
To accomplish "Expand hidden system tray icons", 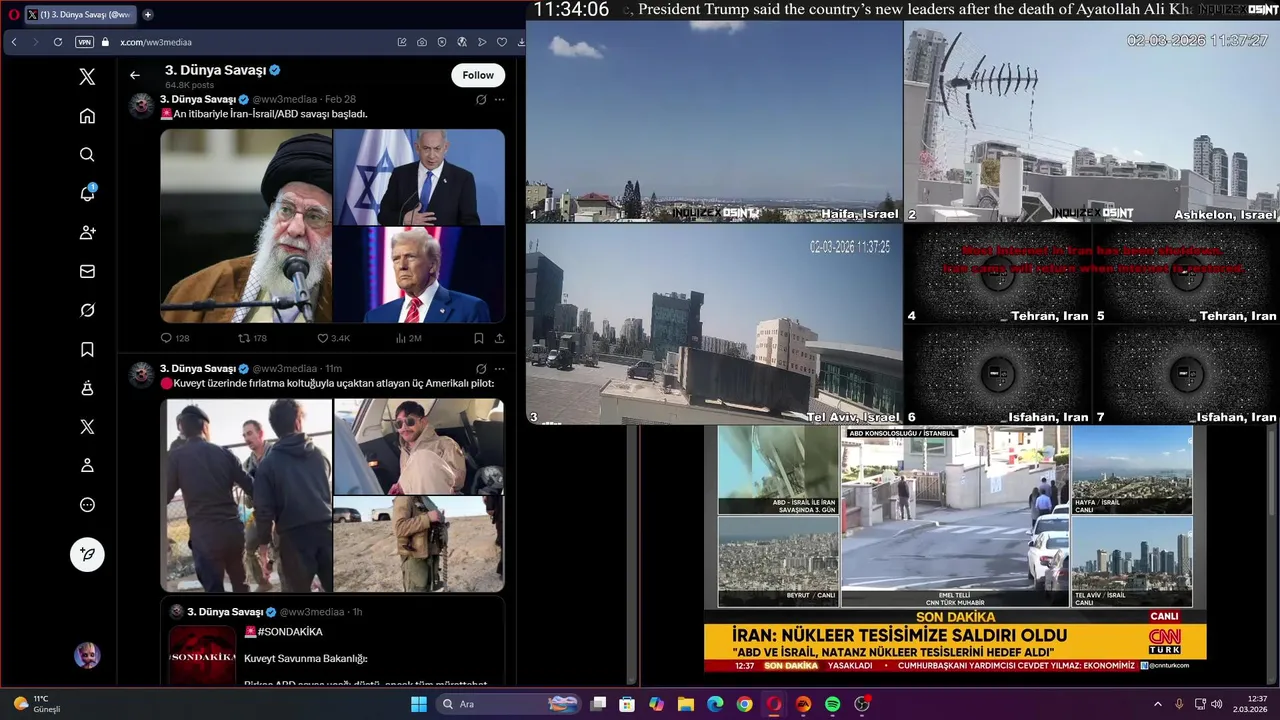I will [1158, 704].
